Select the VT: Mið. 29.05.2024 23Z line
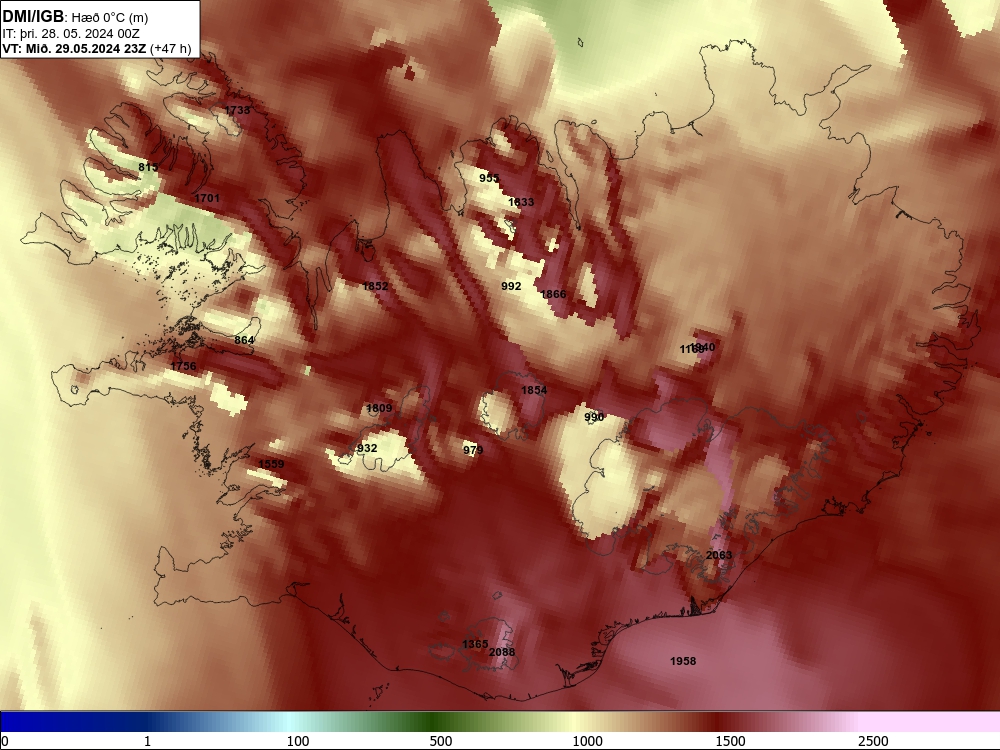The image size is (1000, 750). point(75,49)
